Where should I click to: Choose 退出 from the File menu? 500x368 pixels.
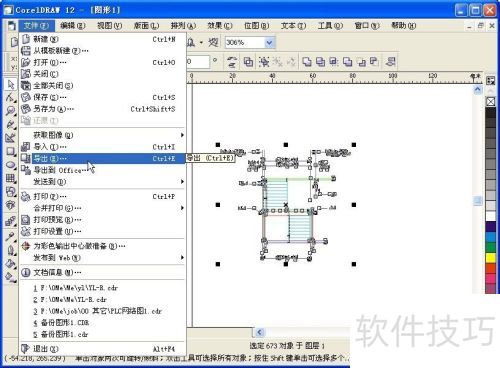[x=103, y=349]
